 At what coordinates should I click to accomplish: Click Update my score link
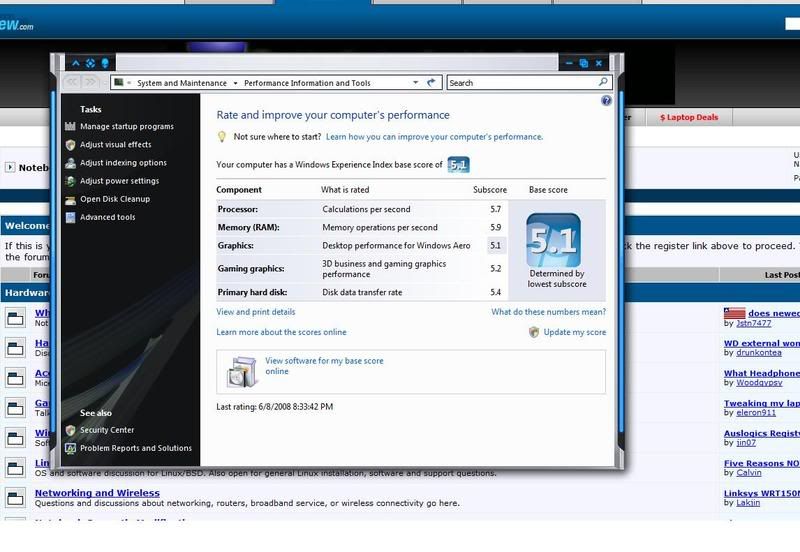click(574, 332)
